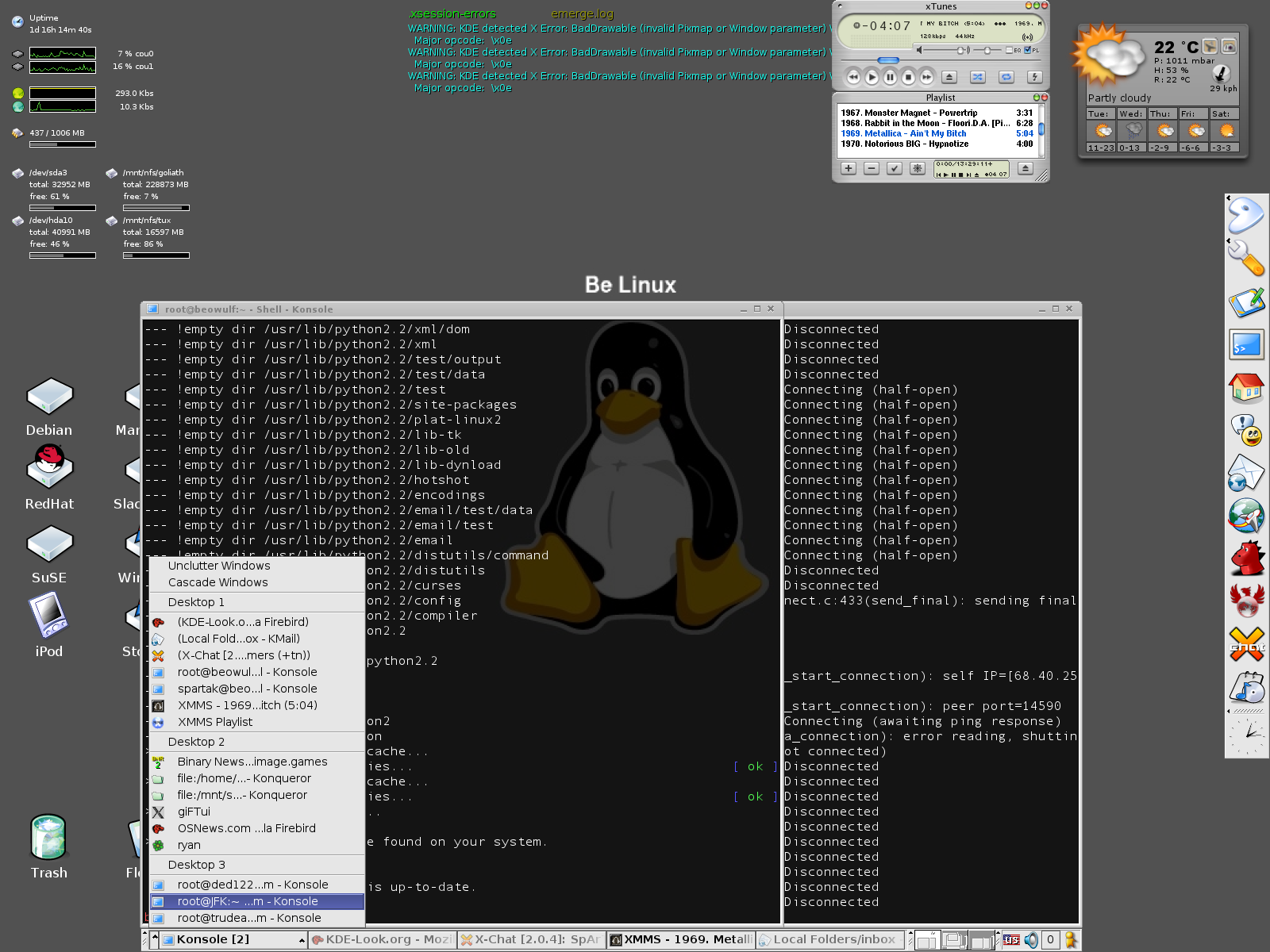Click the yellow AIM figure in system tray
1270x952 pixels.
(1071, 940)
